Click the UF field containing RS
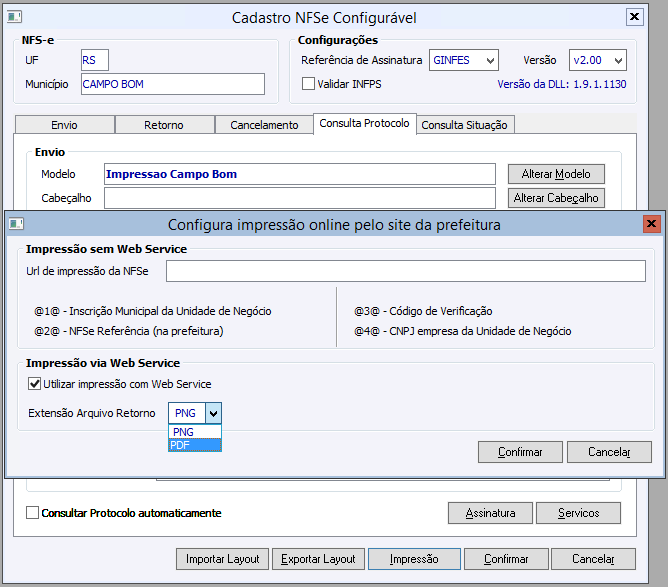 tap(95, 60)
